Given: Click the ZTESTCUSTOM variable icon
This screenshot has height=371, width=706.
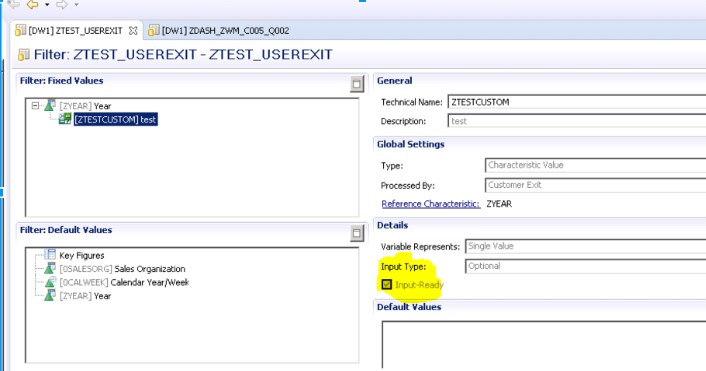Looking at the screenshot, I should 65,119.
